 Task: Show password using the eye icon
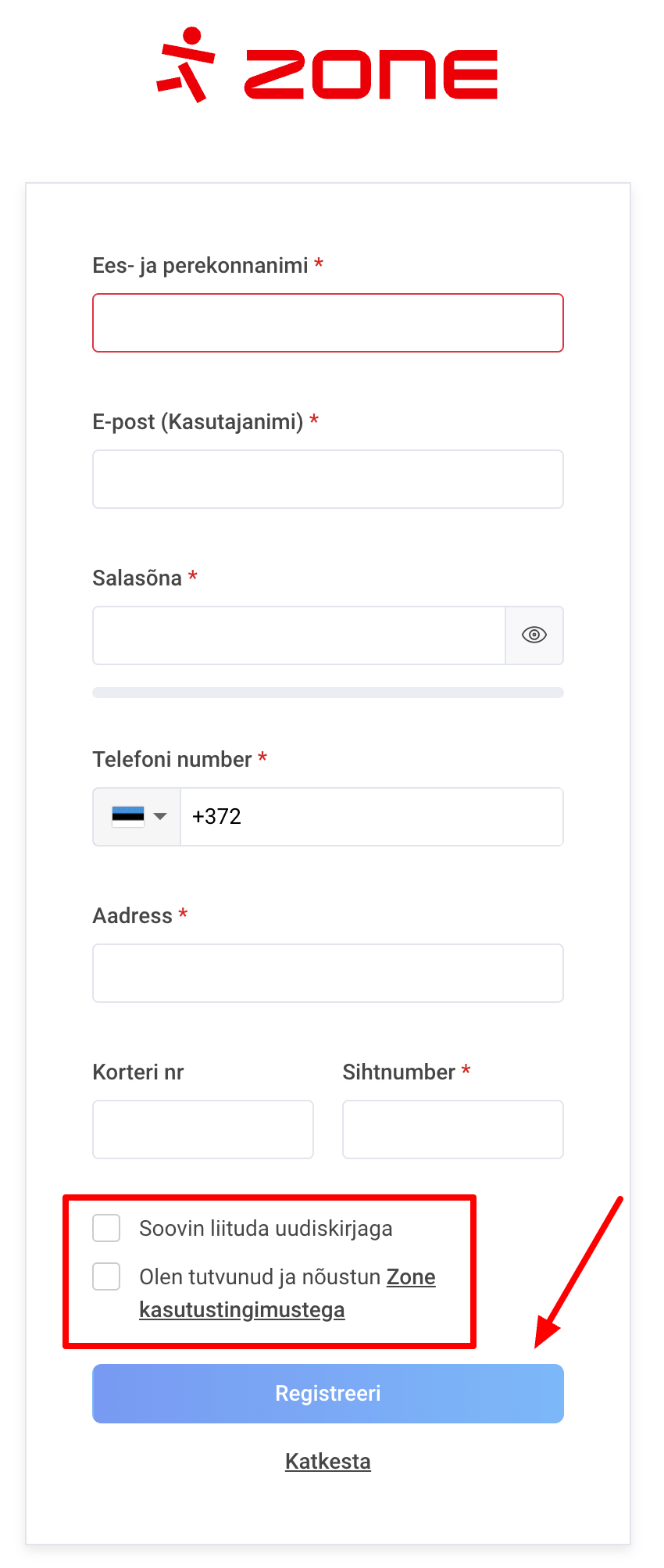(x=534, y=635)
